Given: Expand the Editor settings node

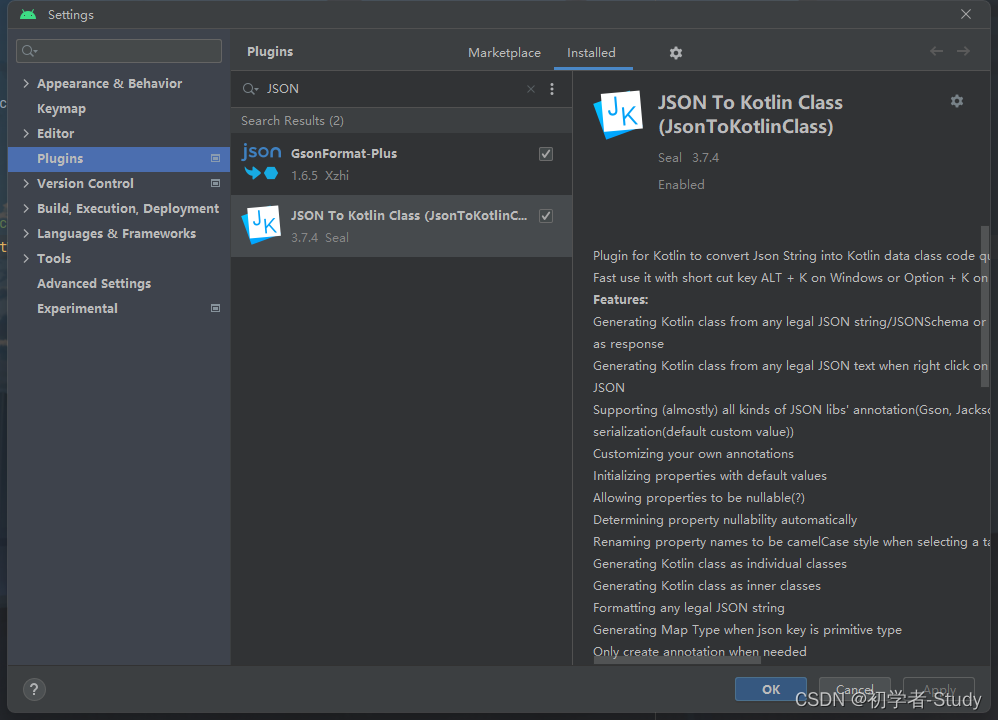Looking at the screenshot, I should coord(26,134).
